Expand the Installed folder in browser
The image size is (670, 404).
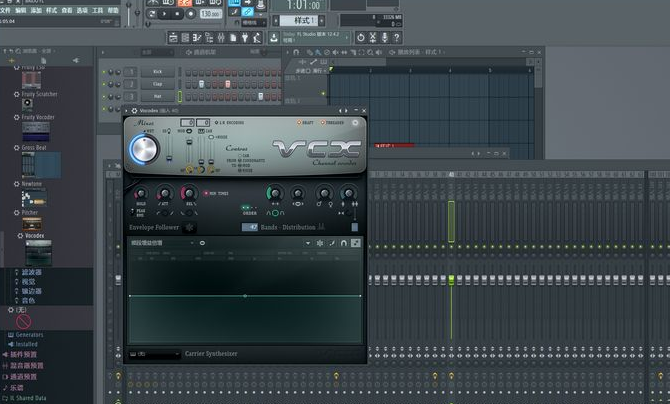point(26,344)
